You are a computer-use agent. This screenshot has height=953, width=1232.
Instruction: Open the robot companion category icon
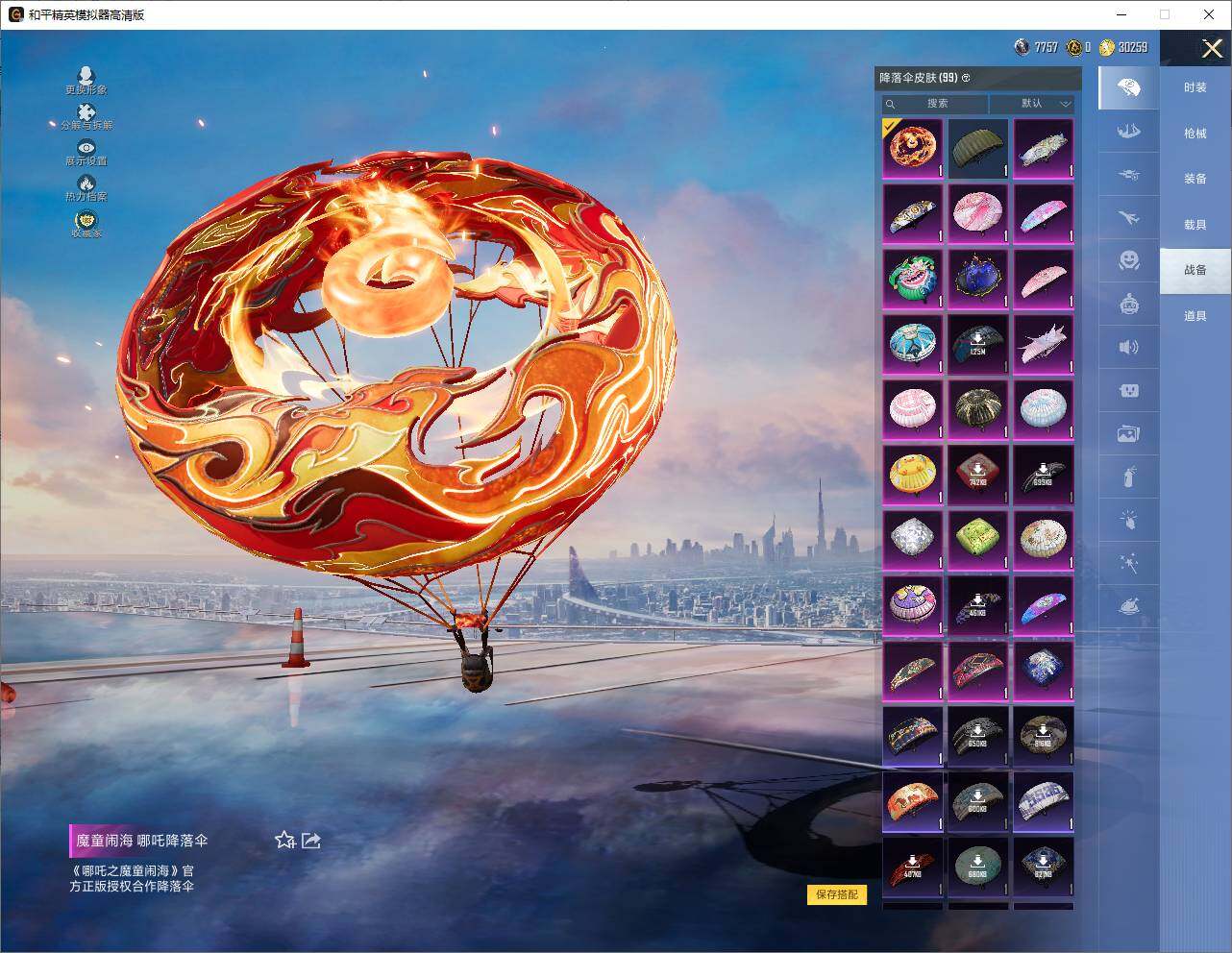coord(1129,304)
